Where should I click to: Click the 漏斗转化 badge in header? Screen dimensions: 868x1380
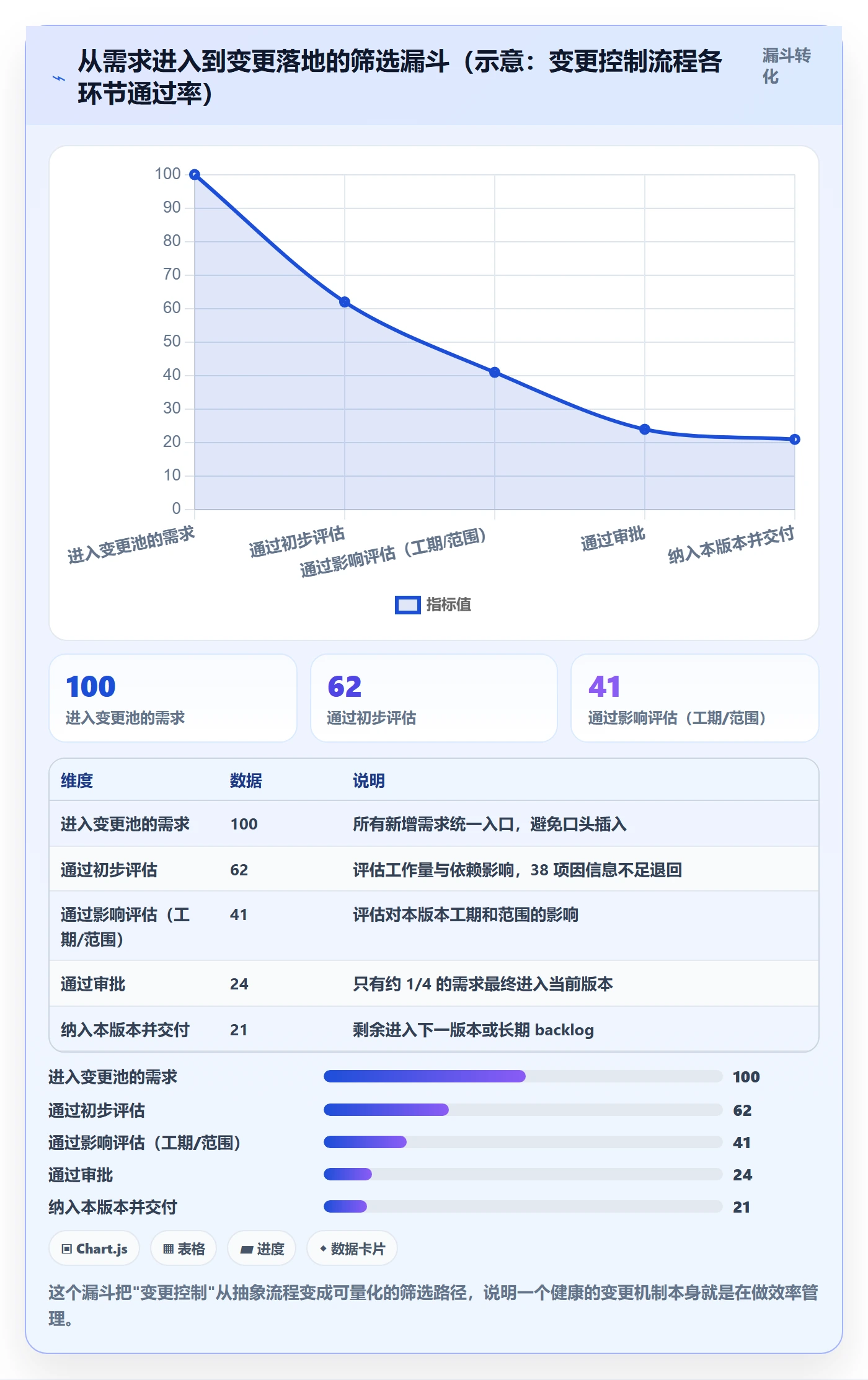tap(786, 66)
